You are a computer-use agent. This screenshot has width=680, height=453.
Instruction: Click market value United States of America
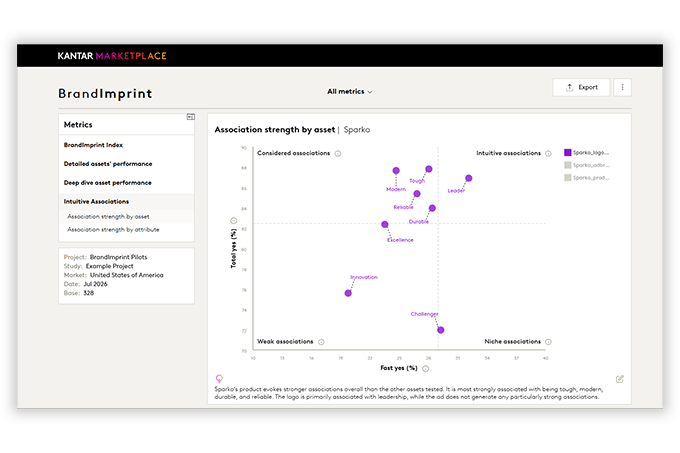point(127,275)
